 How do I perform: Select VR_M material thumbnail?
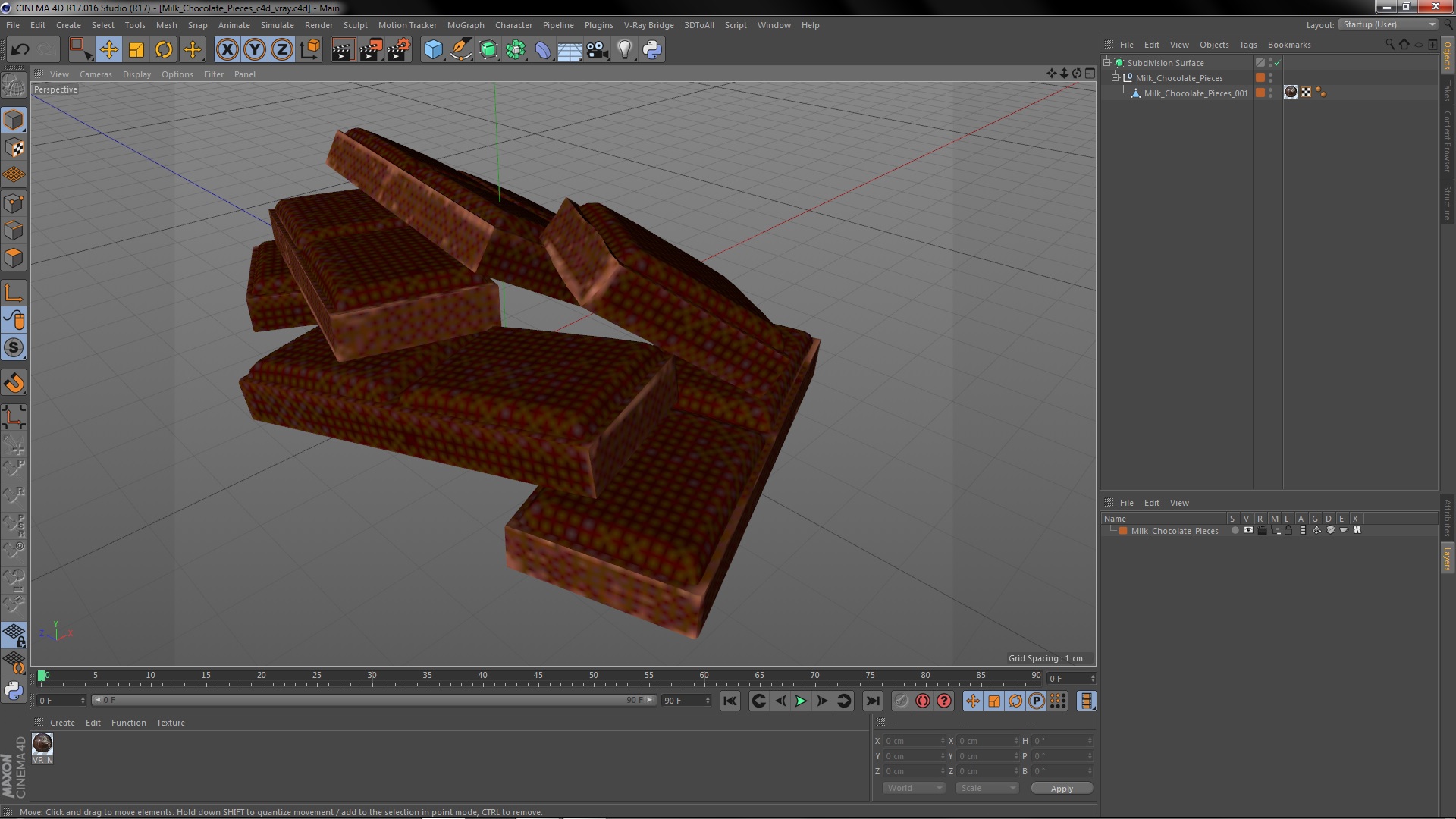pos(42,744)
